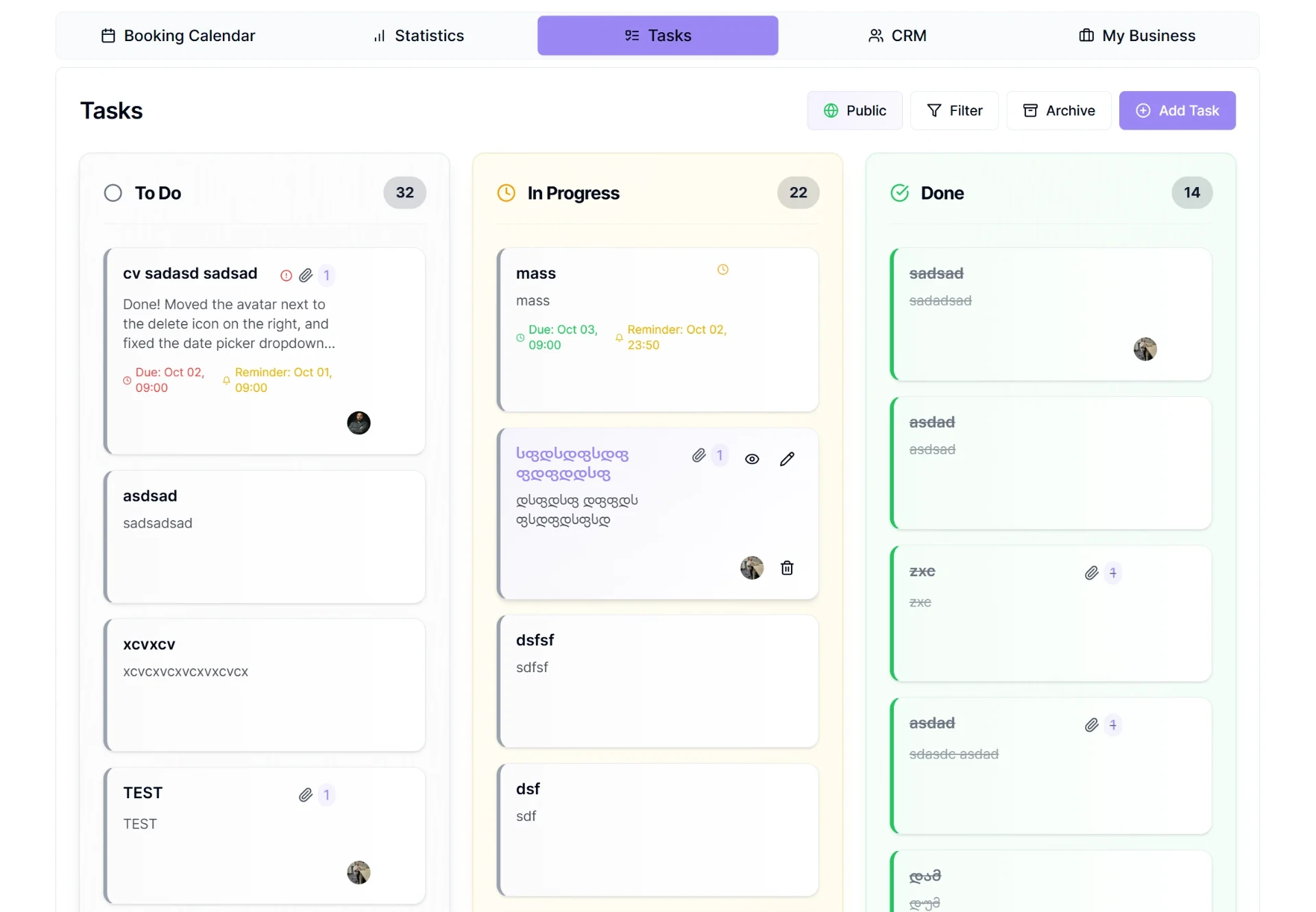Delete the hovered task with trash icon
Screen dimensions: 1316x912
pos(787,568)
